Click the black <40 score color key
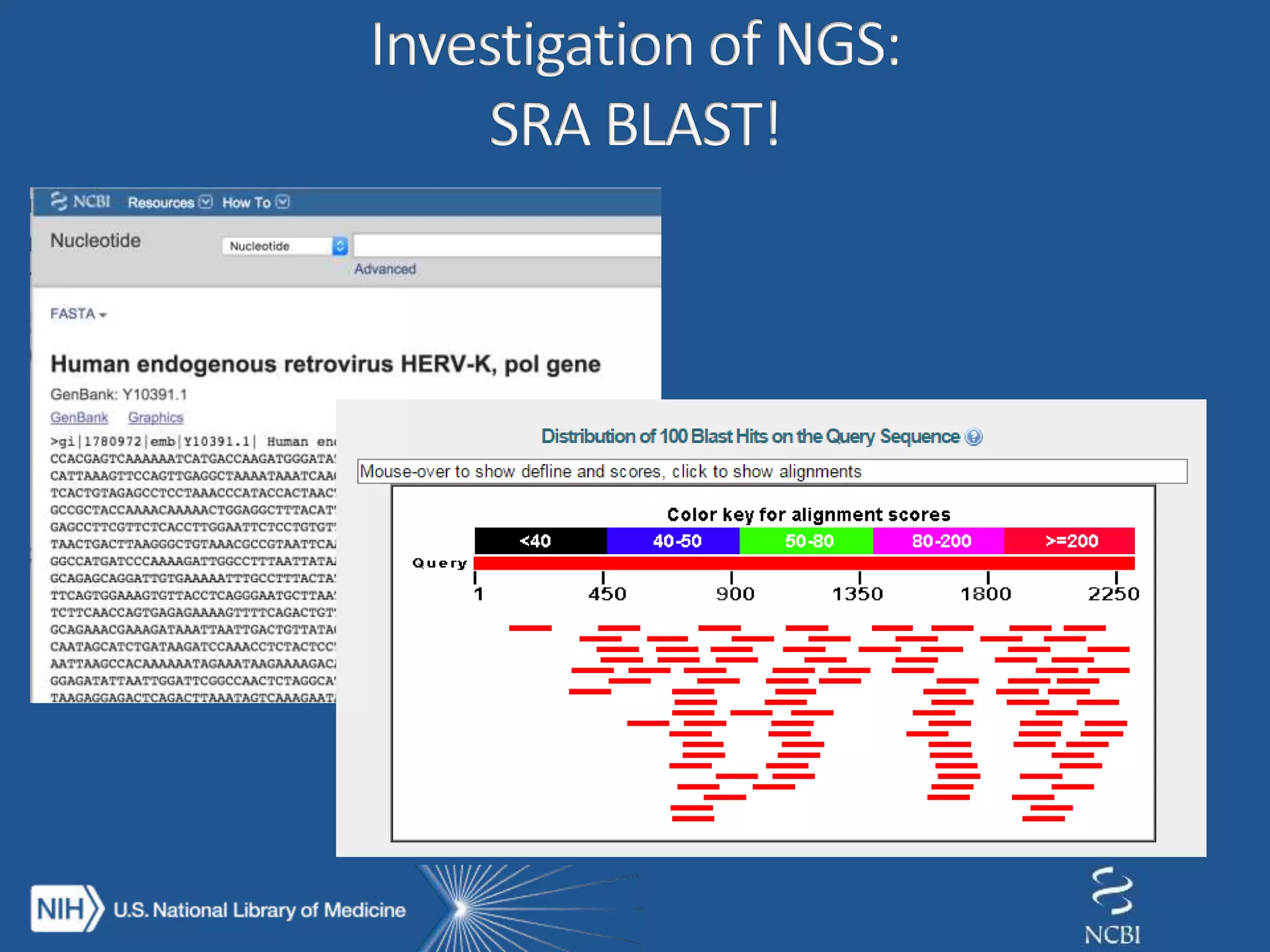 pyautogui.click(x=540, y=541)
